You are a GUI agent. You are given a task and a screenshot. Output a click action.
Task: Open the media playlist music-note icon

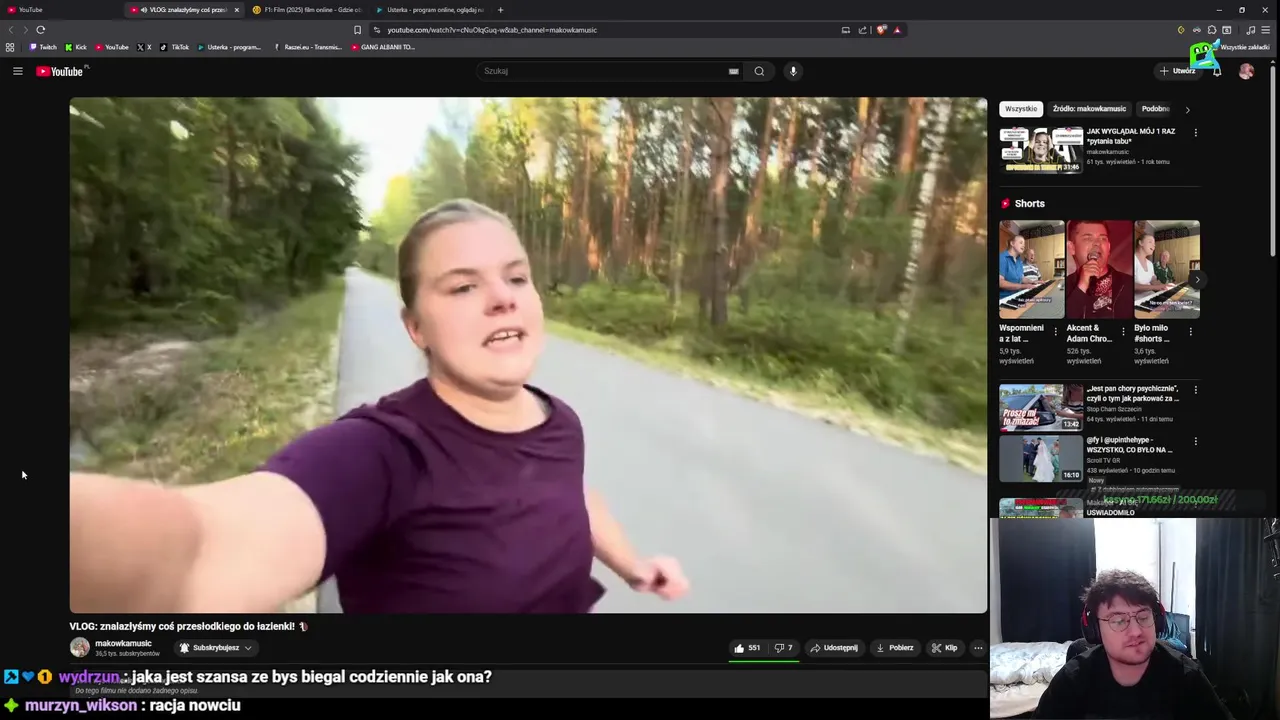point(1250,30)
